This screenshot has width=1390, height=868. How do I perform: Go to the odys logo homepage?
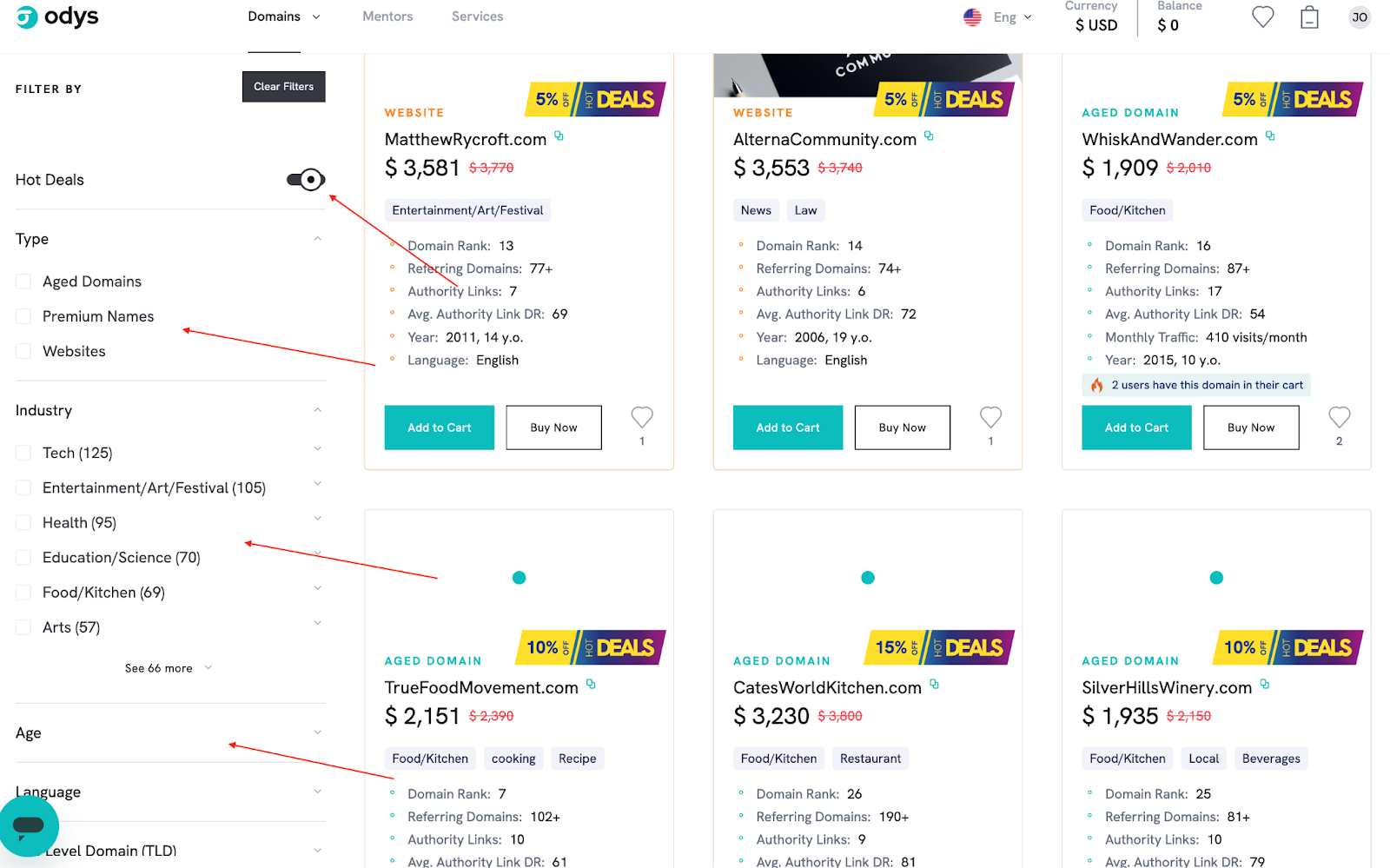57,17
